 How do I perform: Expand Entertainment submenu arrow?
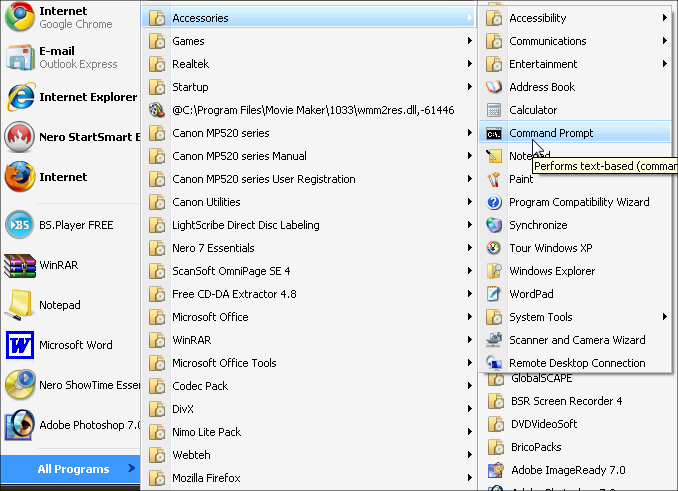click(x=665, y=64)
